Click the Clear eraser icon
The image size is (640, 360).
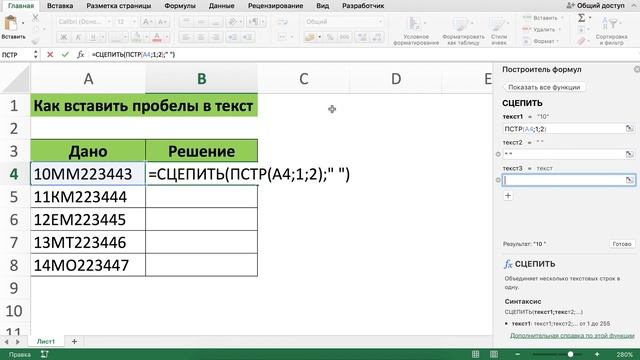click(581, 41)
